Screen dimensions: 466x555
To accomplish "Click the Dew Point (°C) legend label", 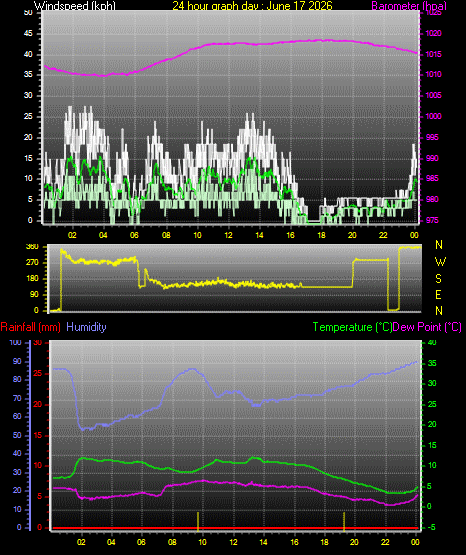I will click(427, 327).
